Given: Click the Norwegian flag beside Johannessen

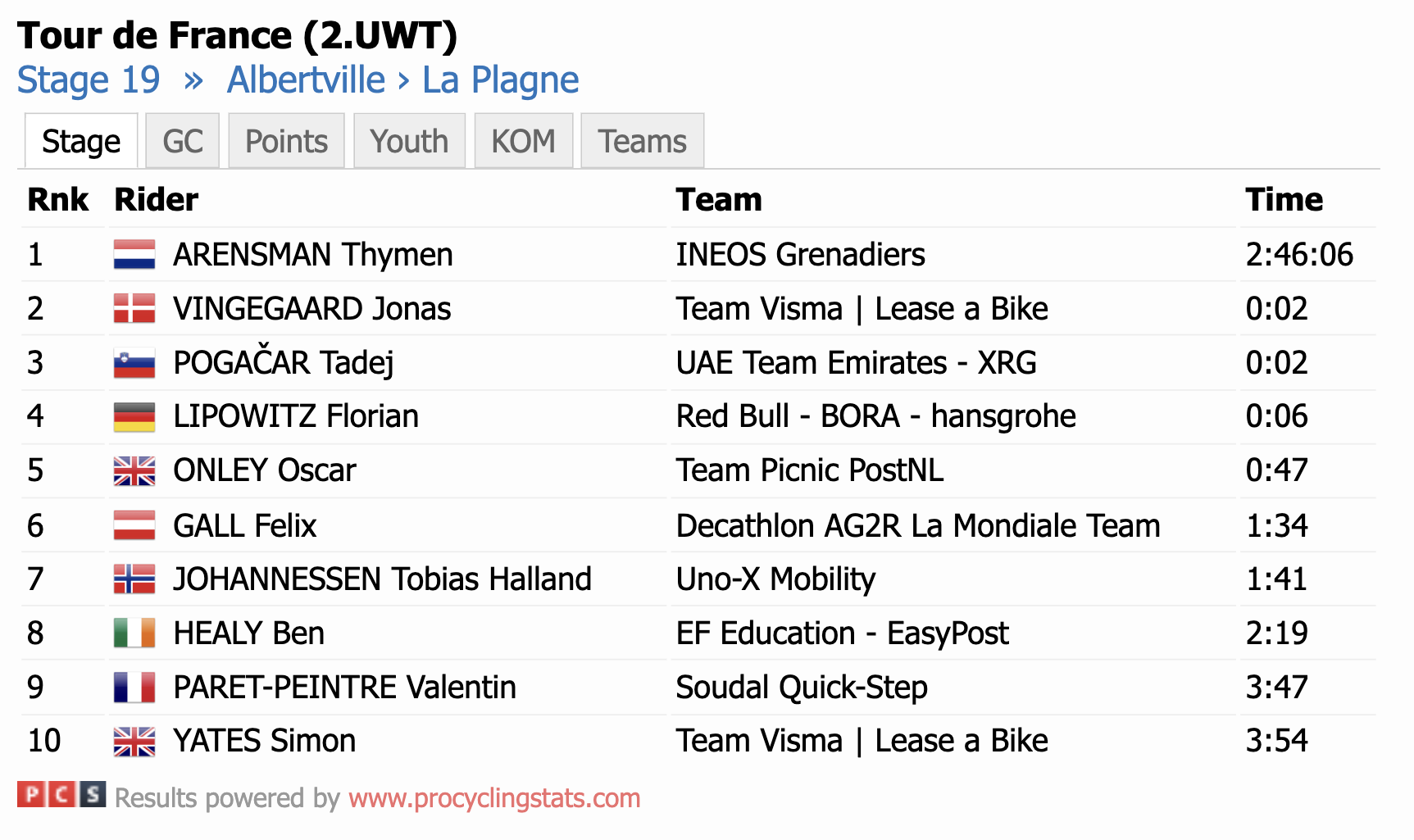Looking at the screenshot, I should coord(134,579).
